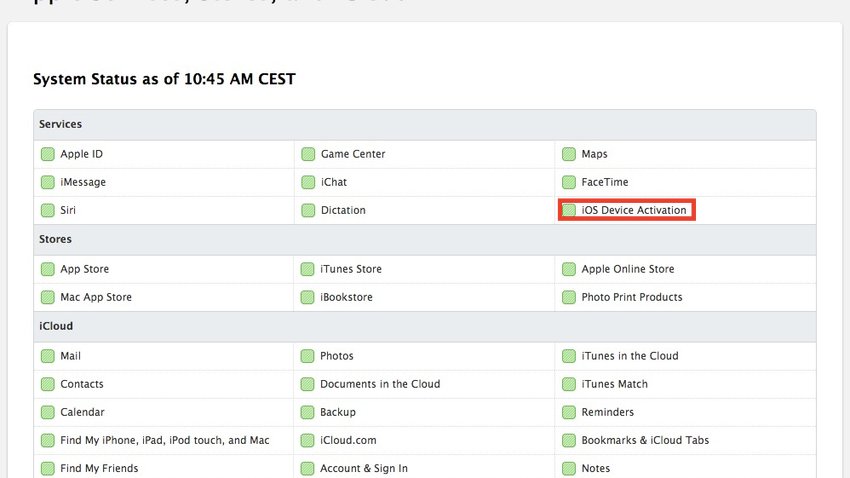Select the Maps service label
This screenshot has height=478, width=850.
pyautogui.click(x=595, y=154)
